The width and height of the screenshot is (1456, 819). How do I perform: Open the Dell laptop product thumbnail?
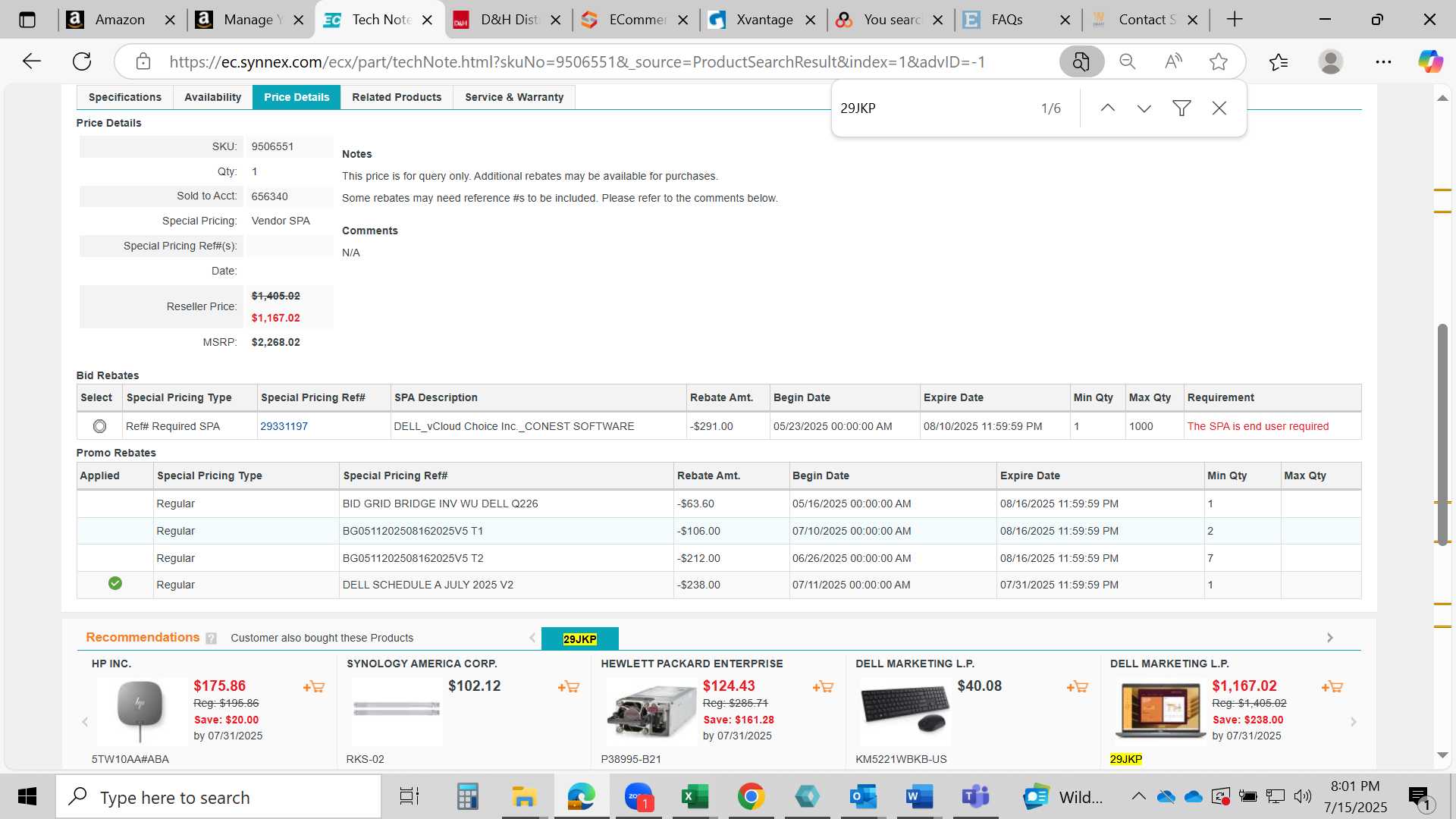[1160, 711]
